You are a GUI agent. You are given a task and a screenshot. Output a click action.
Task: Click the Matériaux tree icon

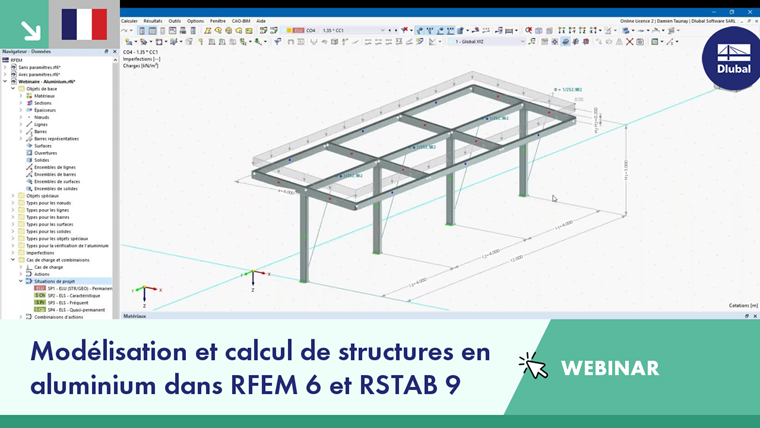click(x=29, y=96)
